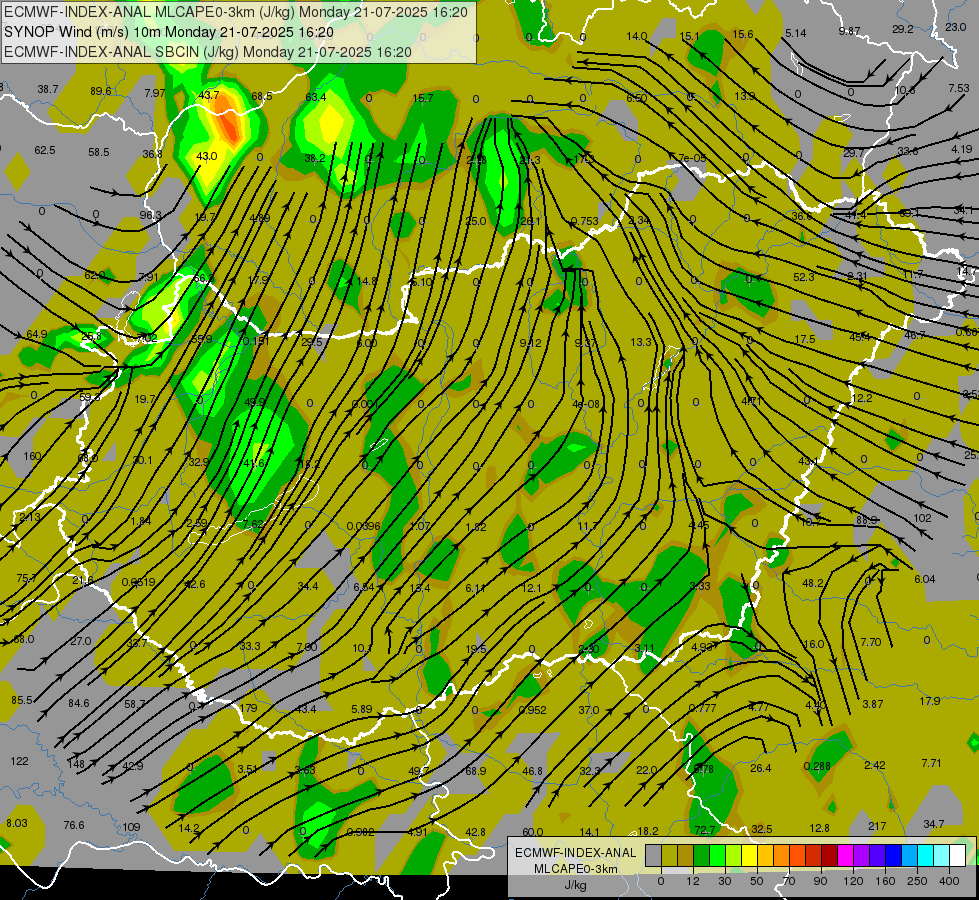The width and height of the screenshot is (979, 900).
Task: Click the 85.5 value on the map
Action: [x=22, y=700]
